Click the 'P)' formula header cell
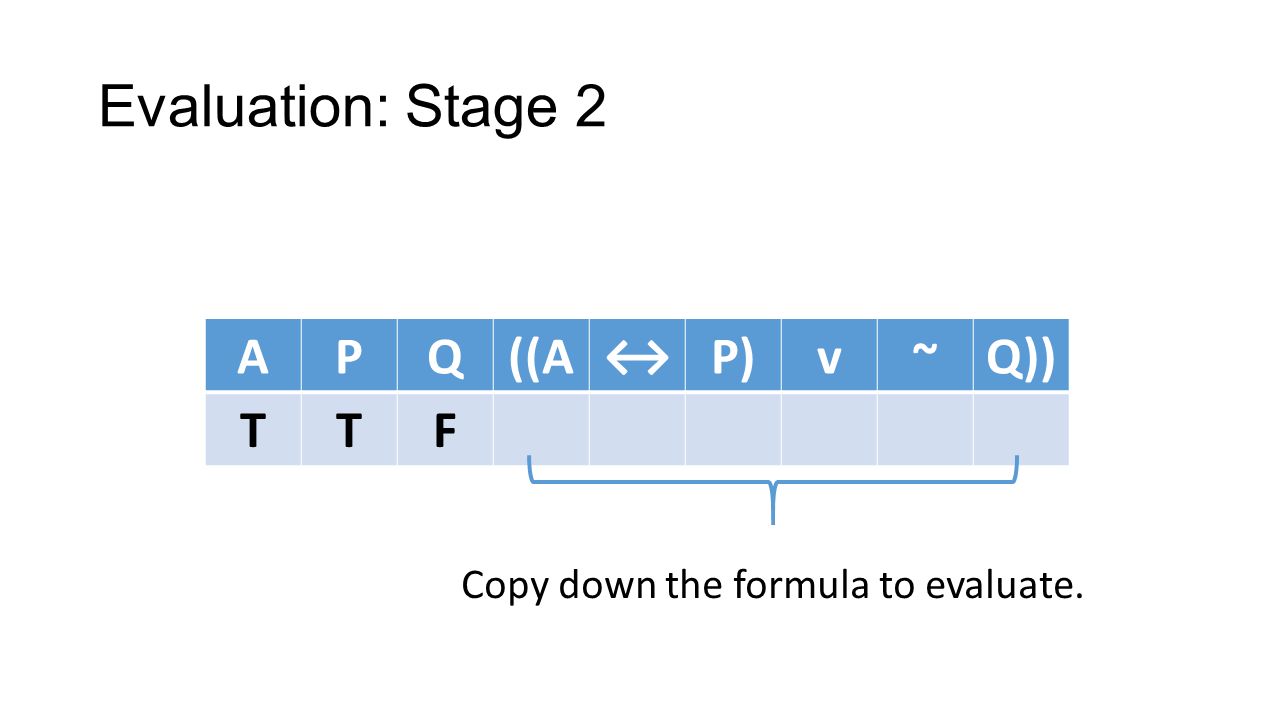This screenshot has width=1280, height=720. [x=733, y=355]
